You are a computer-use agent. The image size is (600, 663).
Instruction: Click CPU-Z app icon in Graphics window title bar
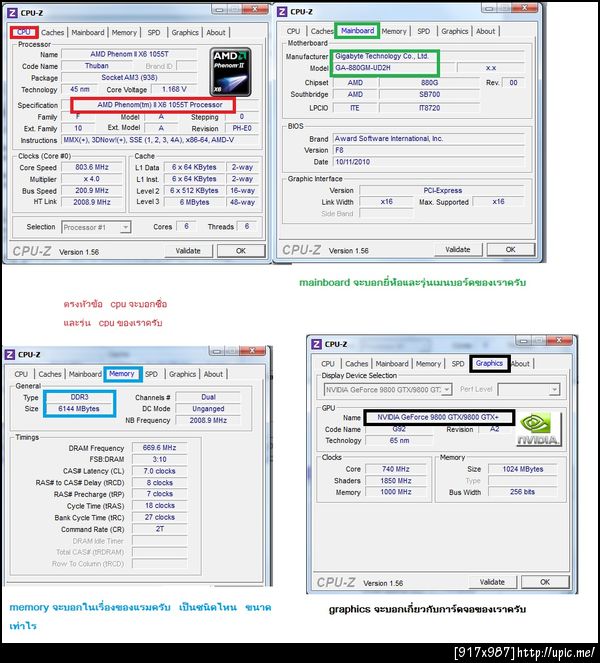click(x=317, y=344)
